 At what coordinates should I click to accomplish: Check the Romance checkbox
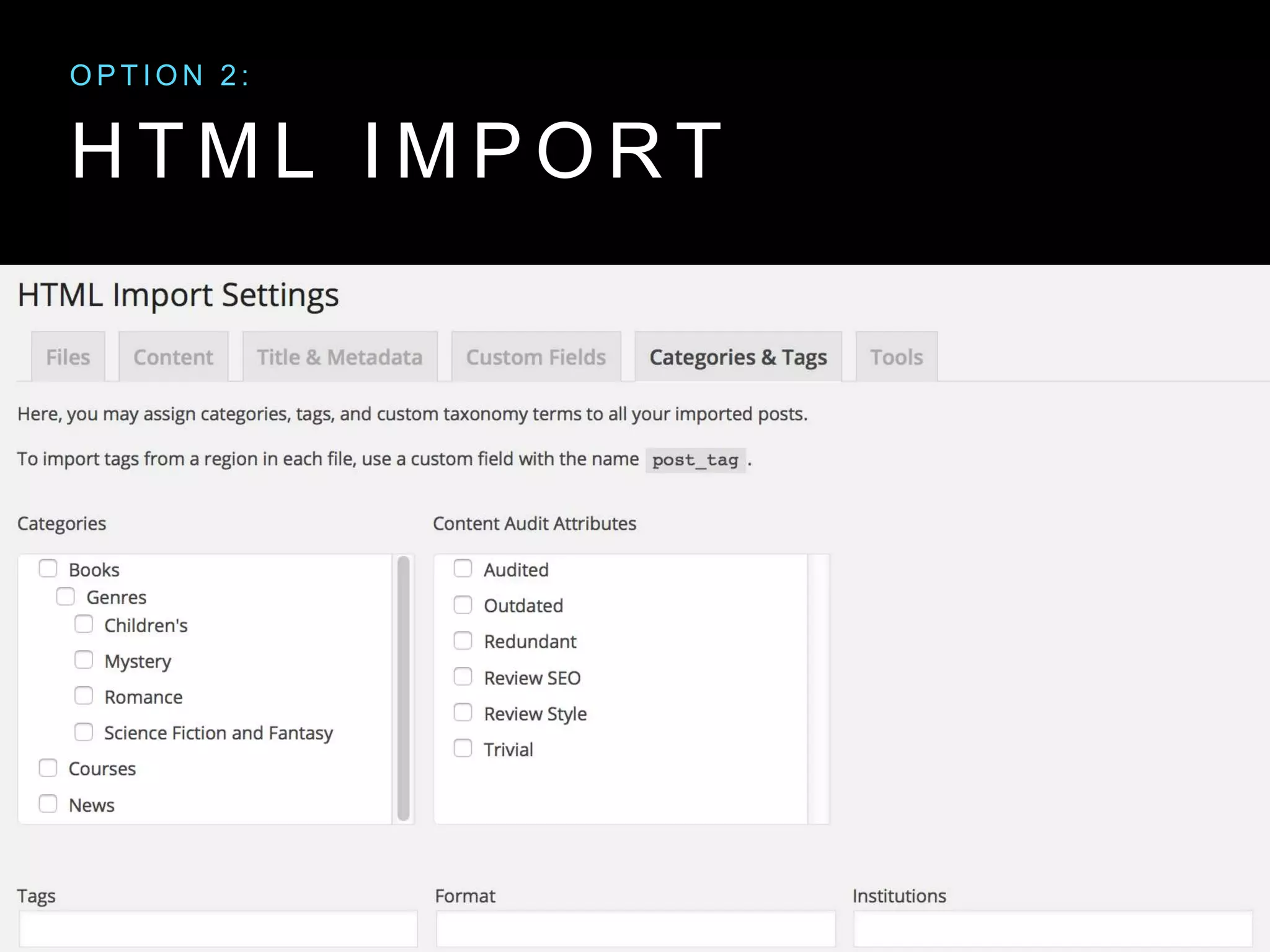click(x=84, y=696)
